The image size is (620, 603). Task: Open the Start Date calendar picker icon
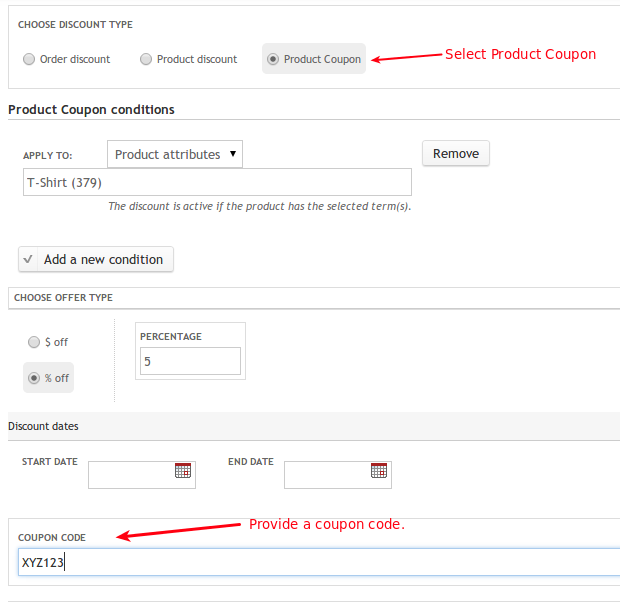pyautogui.click(x=183, y=471)
